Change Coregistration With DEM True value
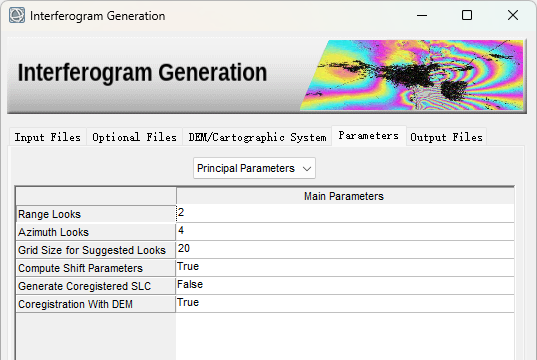 [x=345, y=303]
